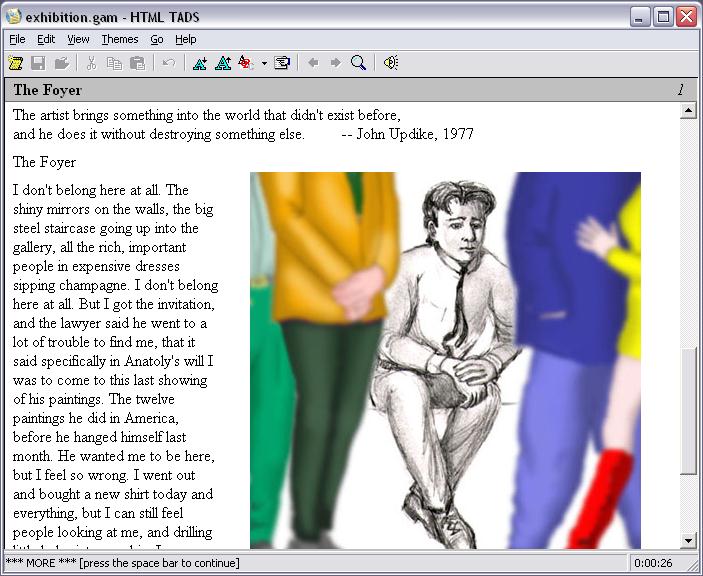Open the Themes menu
The image size is (703, 576).
coord(120,39)
